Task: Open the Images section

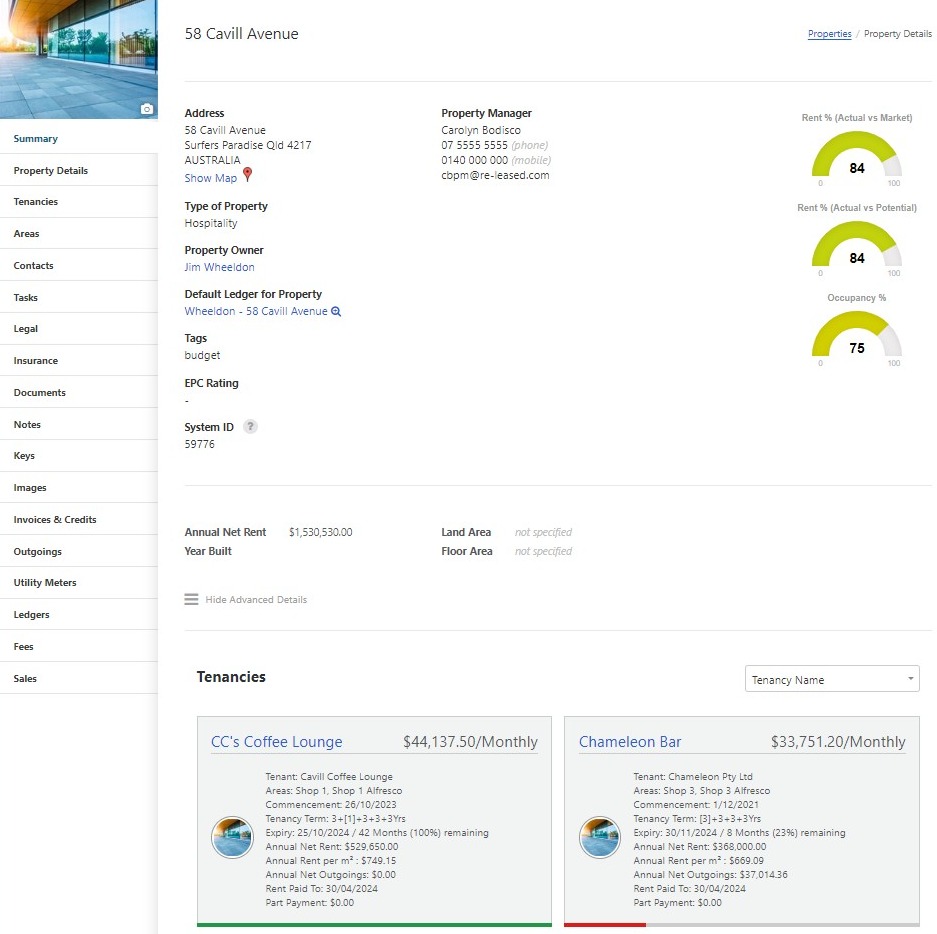Action: 79,488
